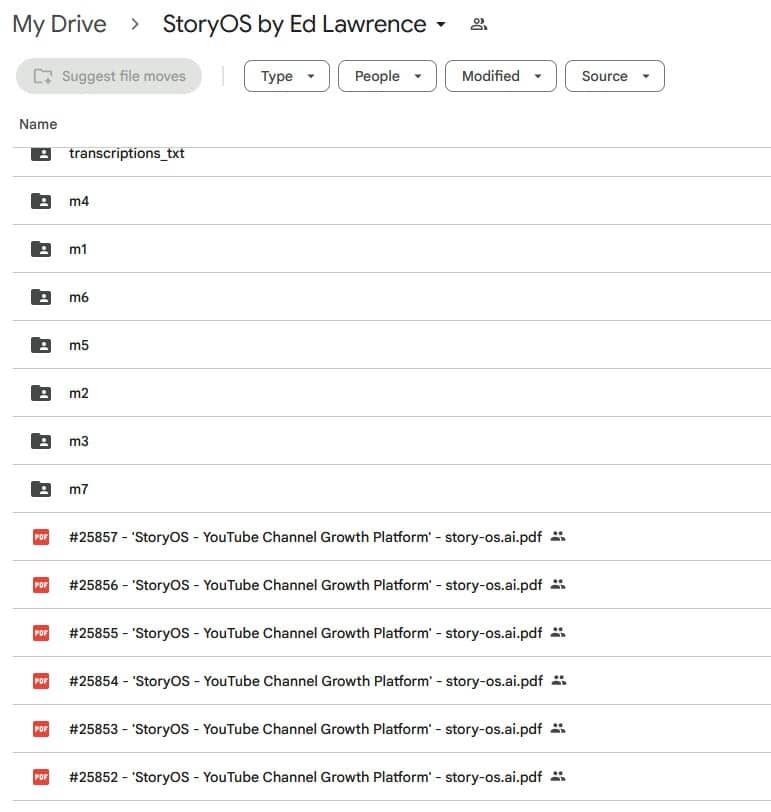Click the shared folder icon for m5
The width and height of the screenshot is (771, 812).
(x=41, y=345)
